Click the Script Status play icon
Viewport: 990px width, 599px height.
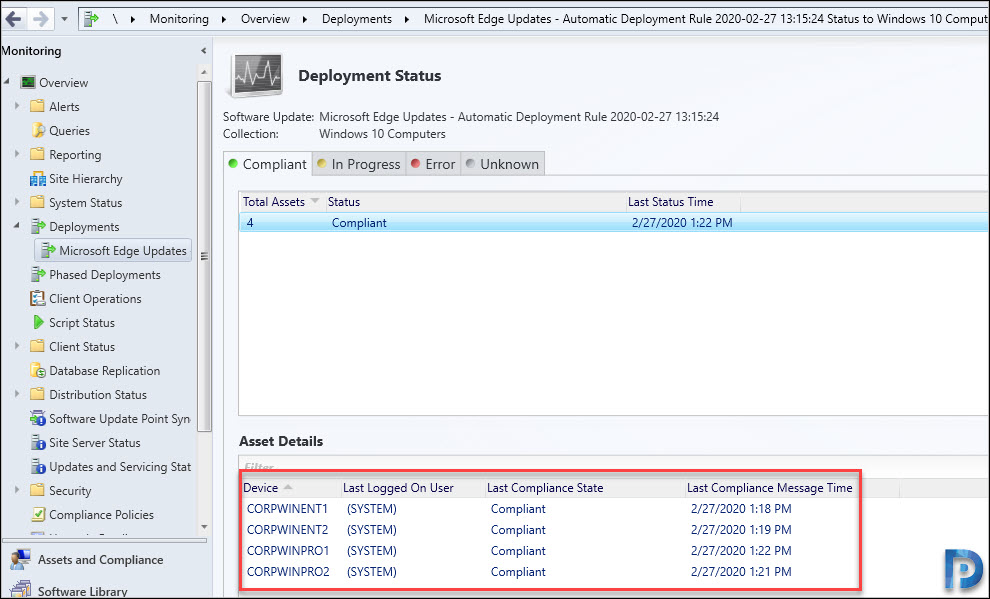click(38, 323)
